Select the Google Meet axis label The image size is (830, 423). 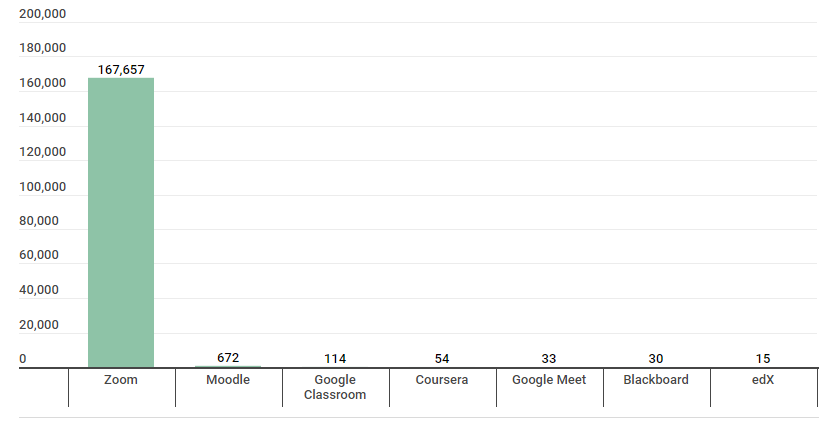pyautogui.click(x=549, y=380)
